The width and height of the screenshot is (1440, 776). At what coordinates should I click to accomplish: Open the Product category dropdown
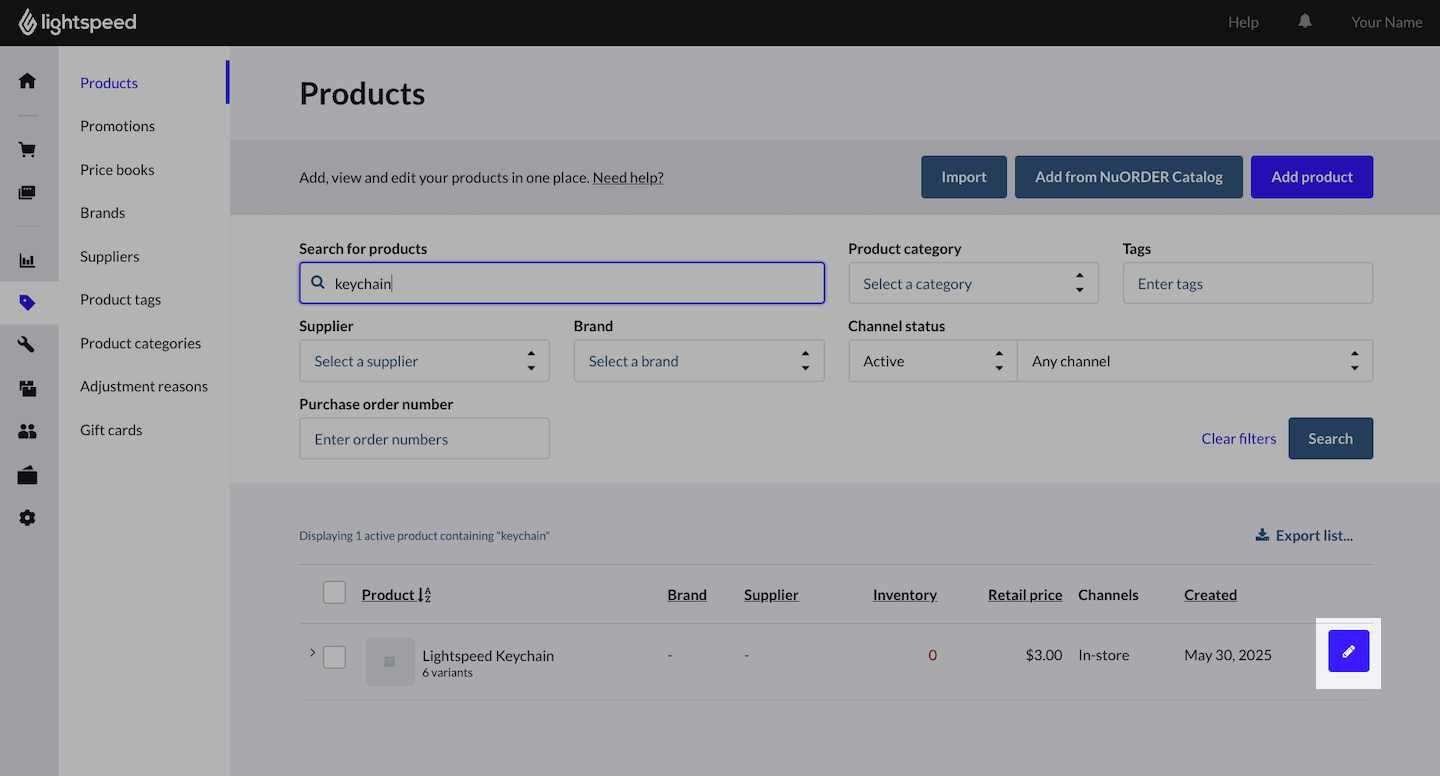click(x=972, y=284)
